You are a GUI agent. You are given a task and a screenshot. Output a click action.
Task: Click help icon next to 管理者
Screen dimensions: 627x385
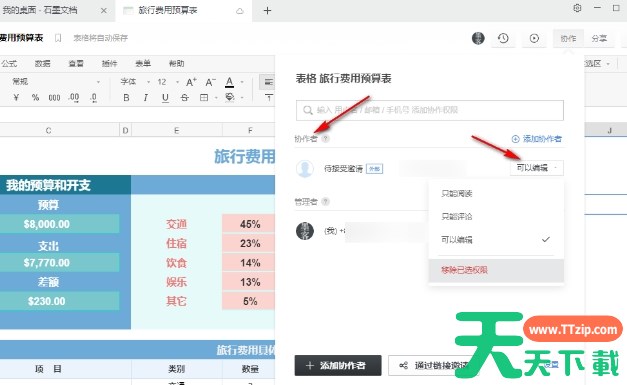tap(325, 201)
